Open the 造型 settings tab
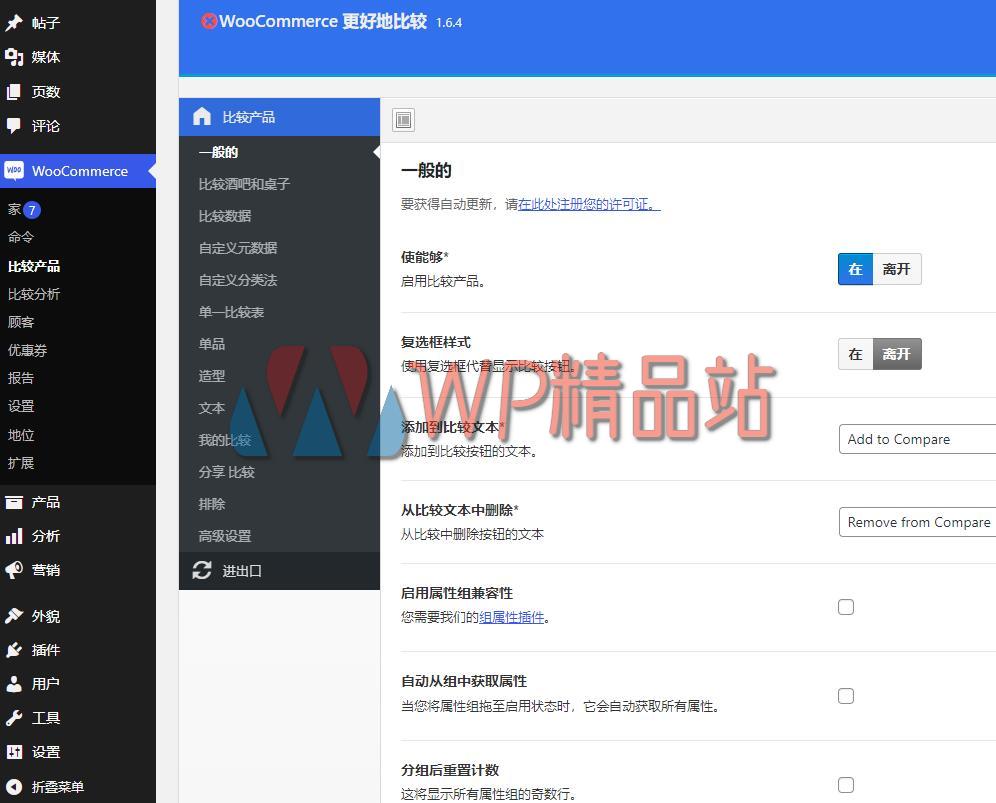The image size is (996, 803). pyautogui.click(x=212, y=376)
